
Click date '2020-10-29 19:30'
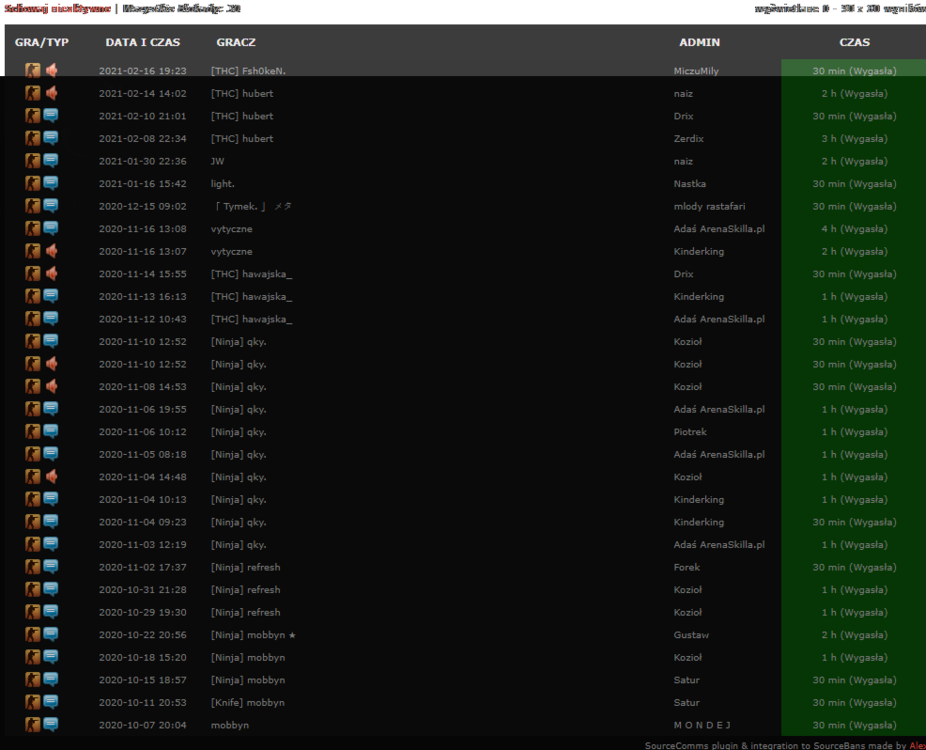coord(142,612)
